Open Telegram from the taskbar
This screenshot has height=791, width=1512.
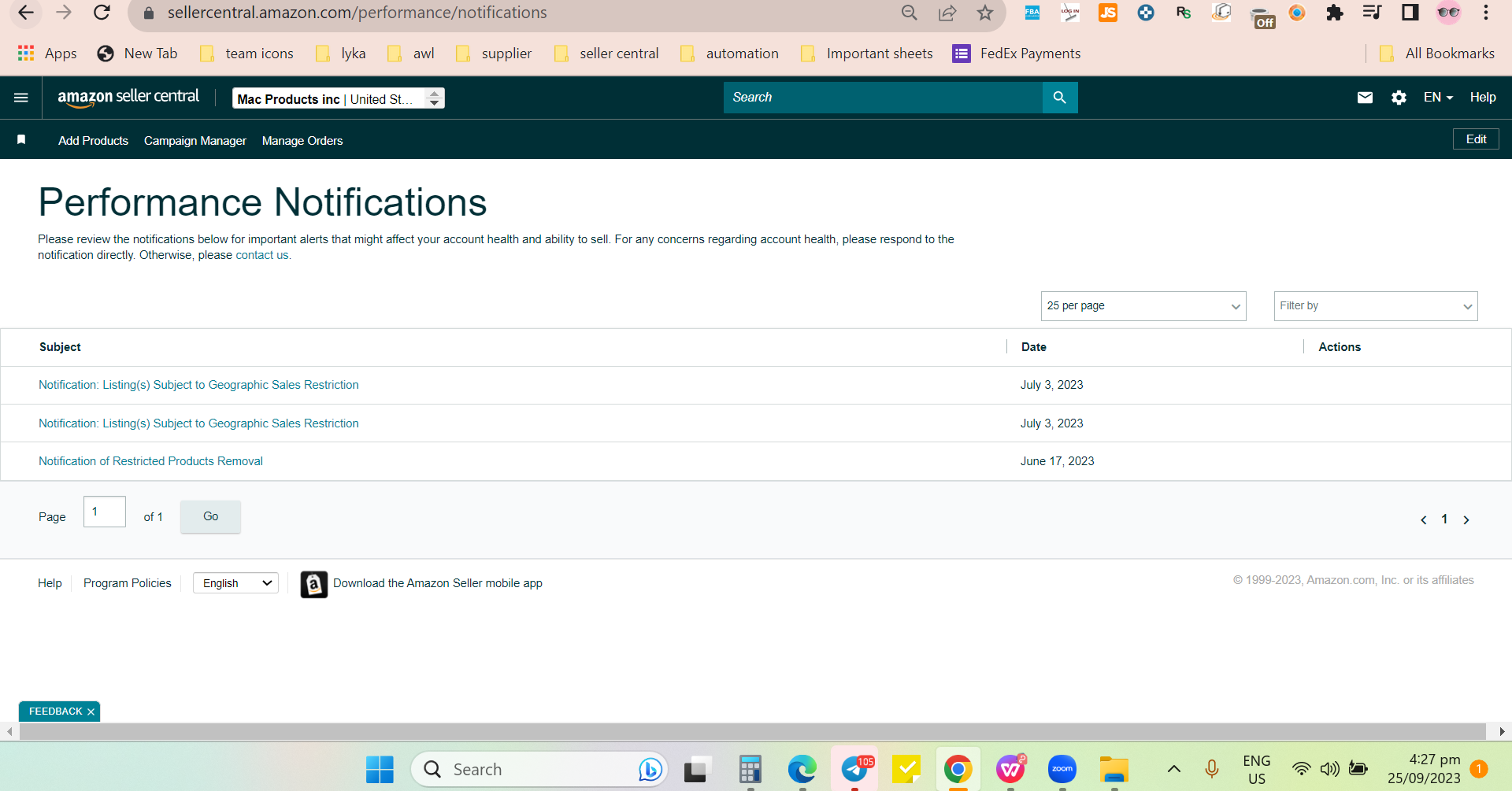(x=854, y=770)
